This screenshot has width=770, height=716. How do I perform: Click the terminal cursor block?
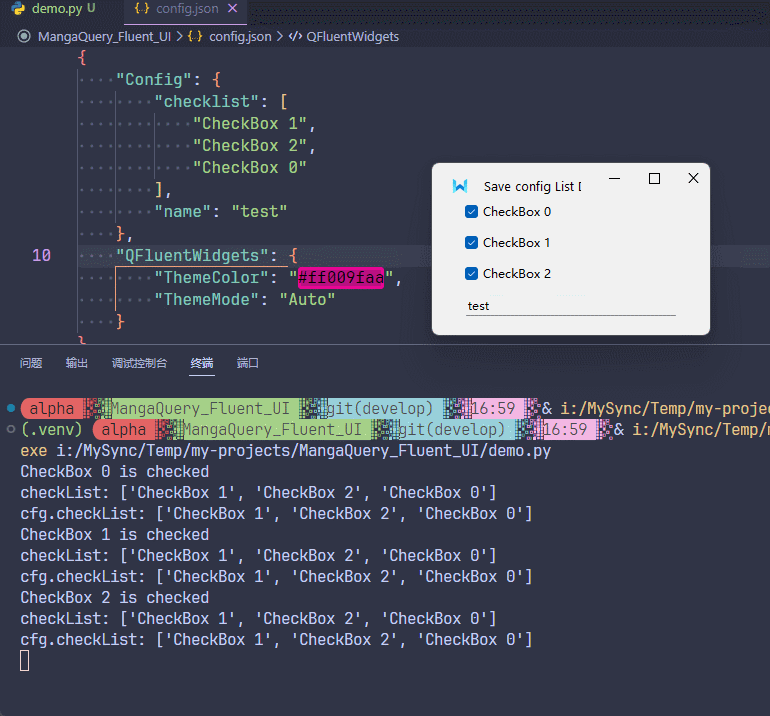coord(25,661)
